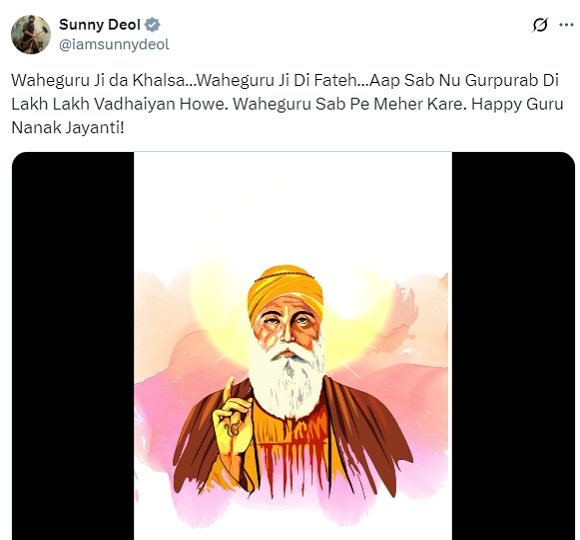Click the 'Lakh Lakh Vadhaiyan Howe' text line

[118, 104]
